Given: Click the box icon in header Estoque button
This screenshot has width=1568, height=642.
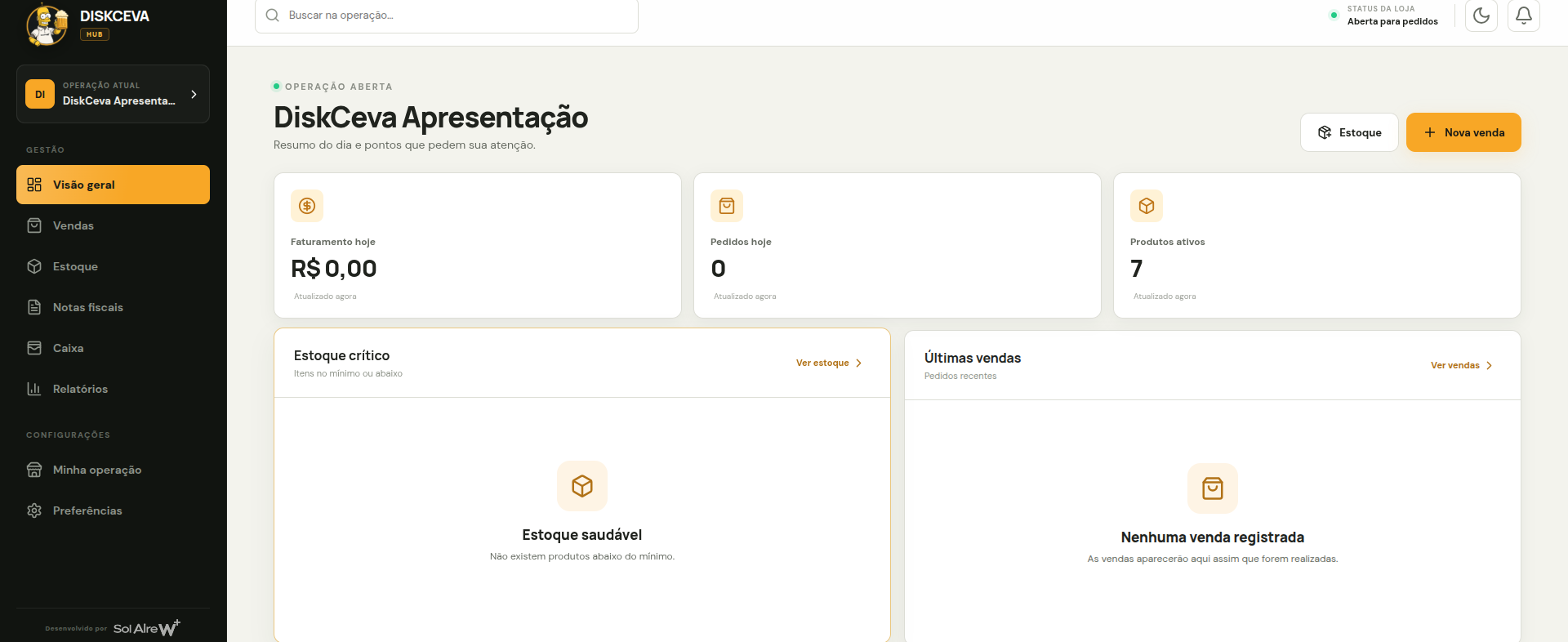Looking at the screenshot, I should coord(1325,132).
